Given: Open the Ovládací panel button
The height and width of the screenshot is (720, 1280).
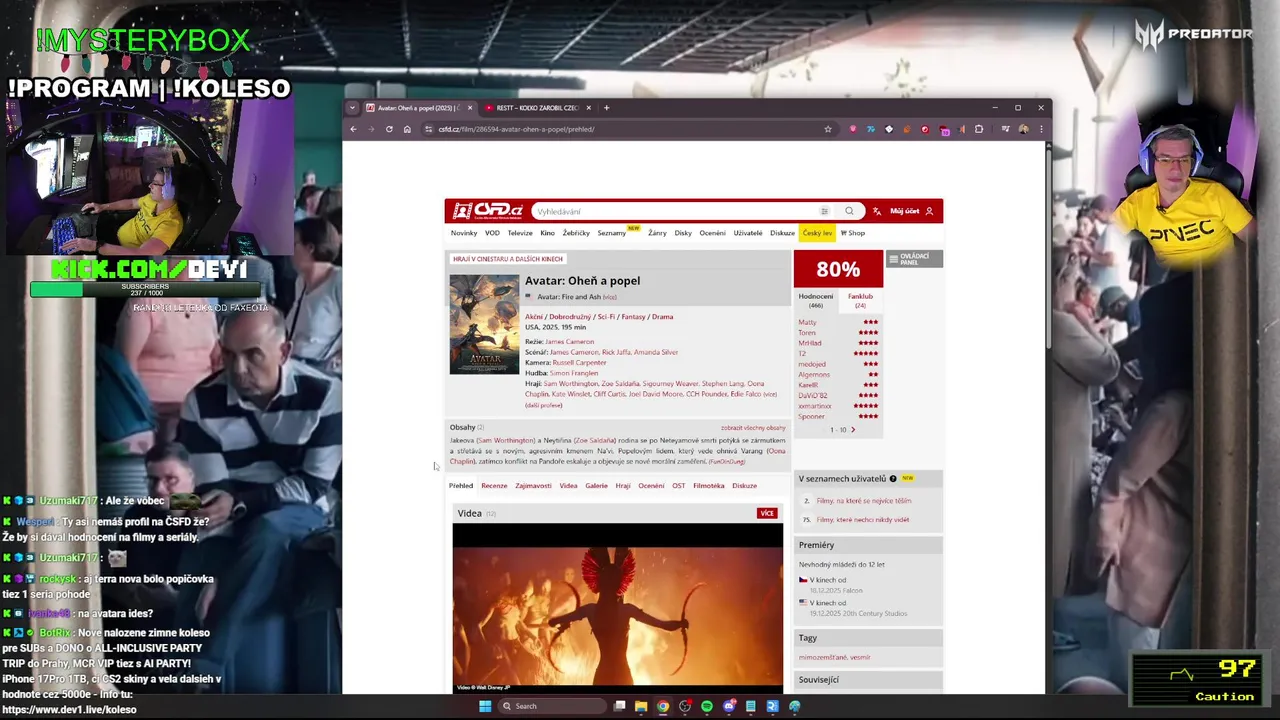Looking at the screenshot, I should click(x=914, y=259).
